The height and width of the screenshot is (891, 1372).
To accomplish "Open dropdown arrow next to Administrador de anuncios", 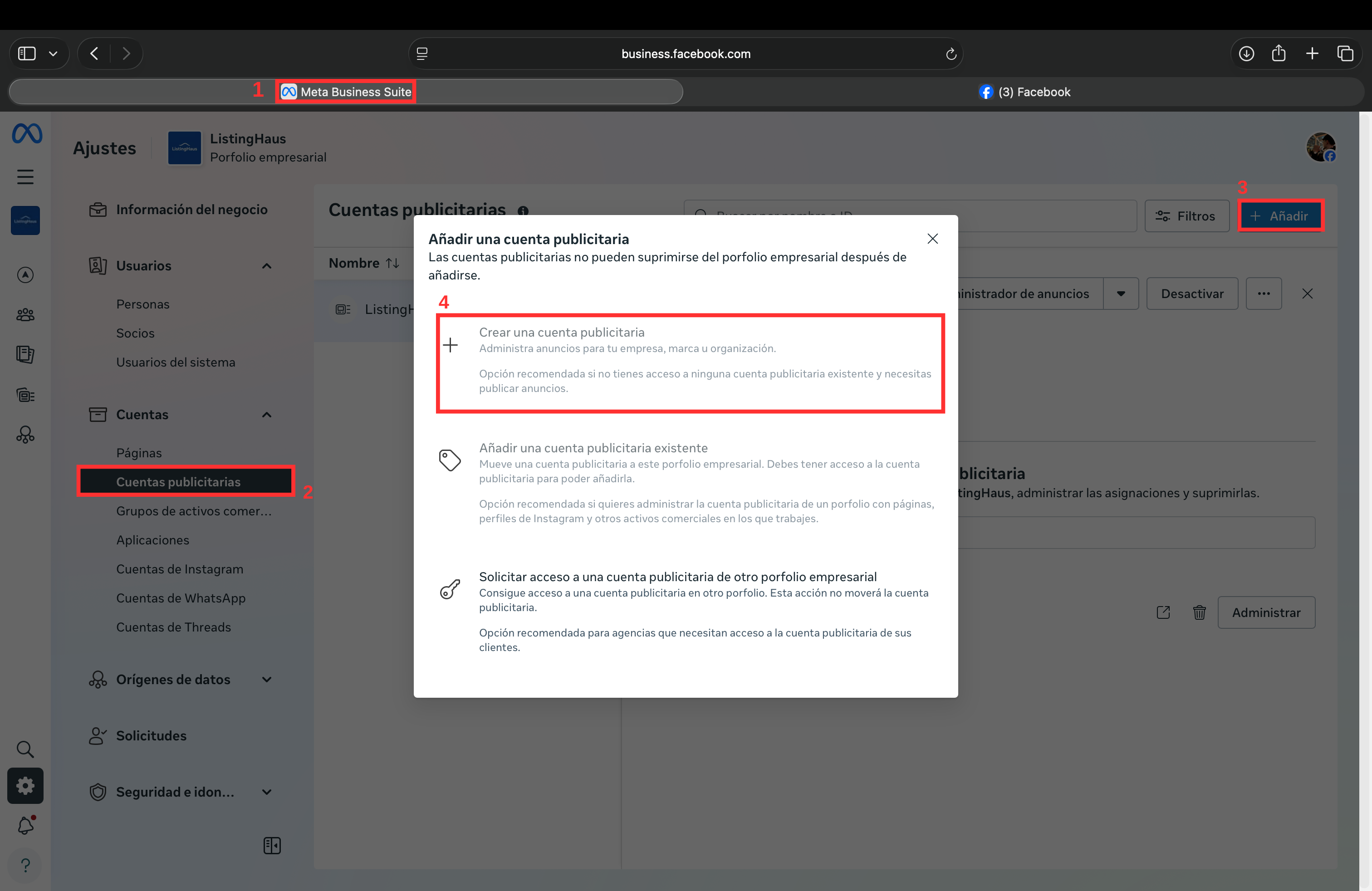I will (1121, 294).
